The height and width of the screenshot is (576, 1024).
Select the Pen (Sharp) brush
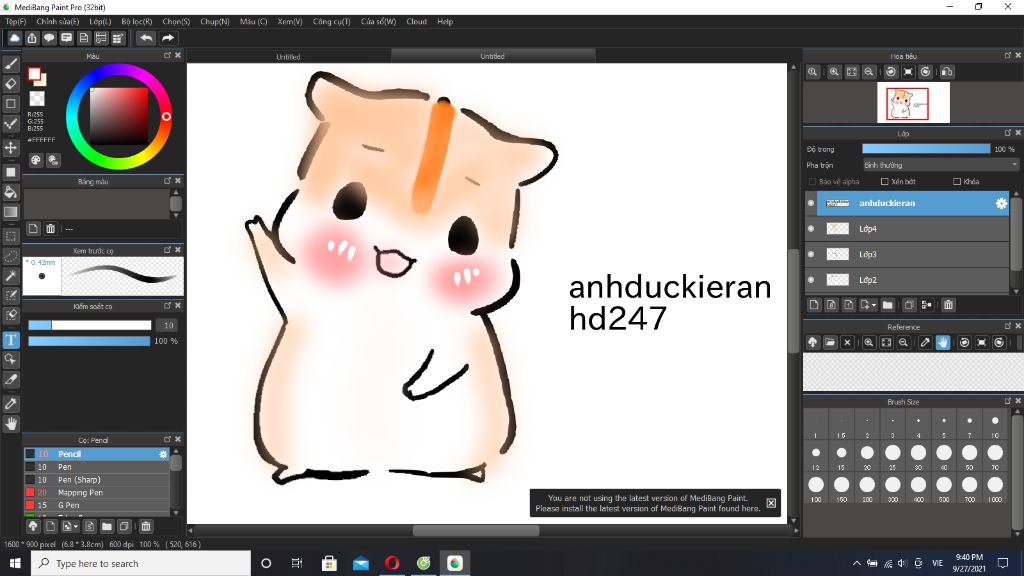tap(97, 479)
